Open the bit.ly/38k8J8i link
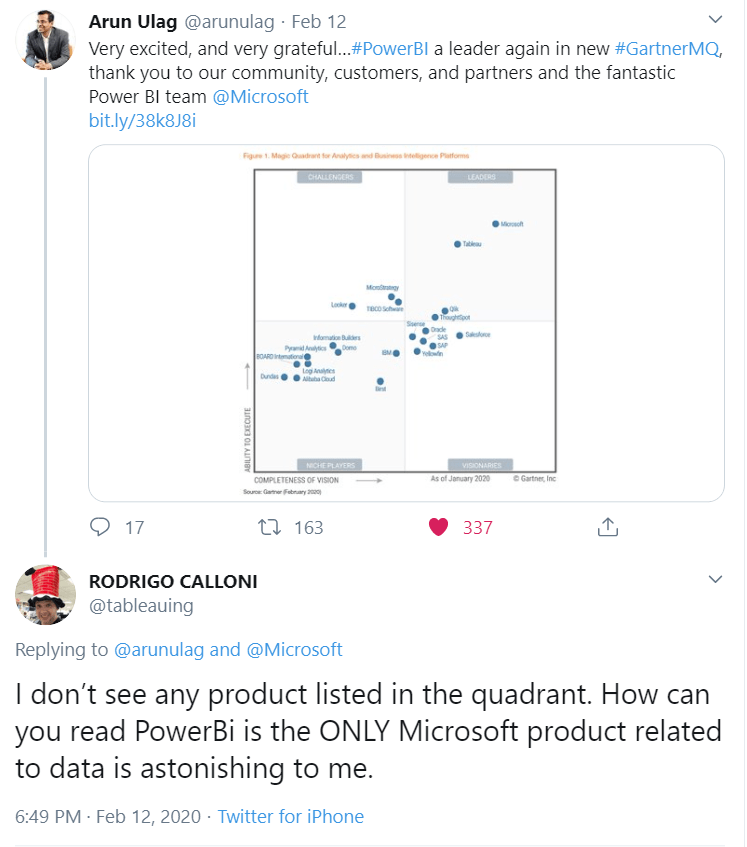The width and height of the screenshot is (747, 847). (142, 120)
